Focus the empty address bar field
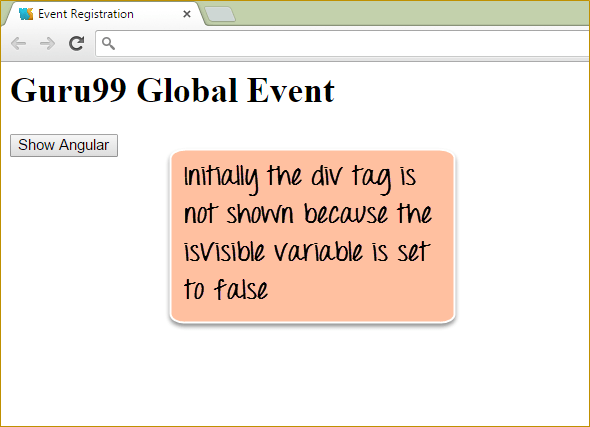This screenshot has width=590, height=427. pyautogui.click(x=342, y=44)
